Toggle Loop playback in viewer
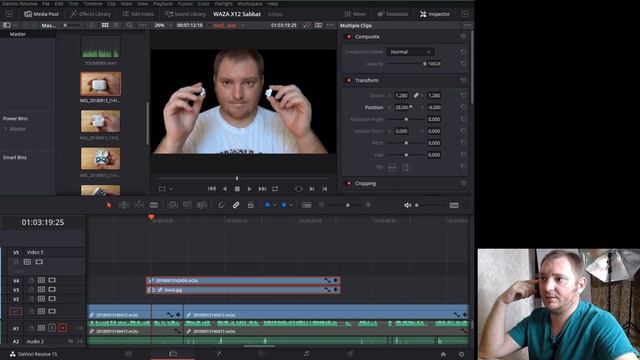Image resolution: width=640 pixels, height=360 pixels. pos(275,189)
